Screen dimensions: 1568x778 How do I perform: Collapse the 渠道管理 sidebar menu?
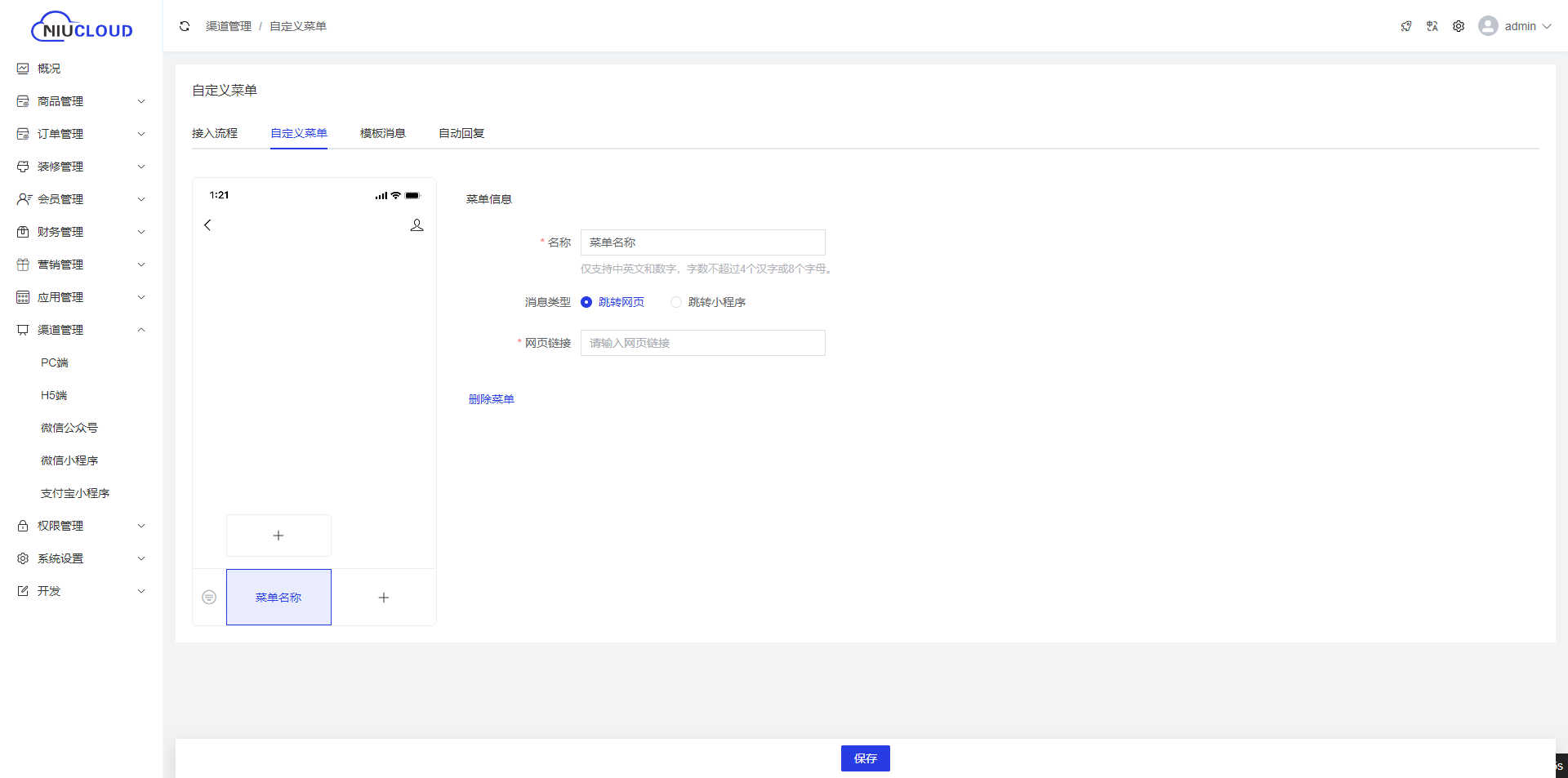[82, 330]
